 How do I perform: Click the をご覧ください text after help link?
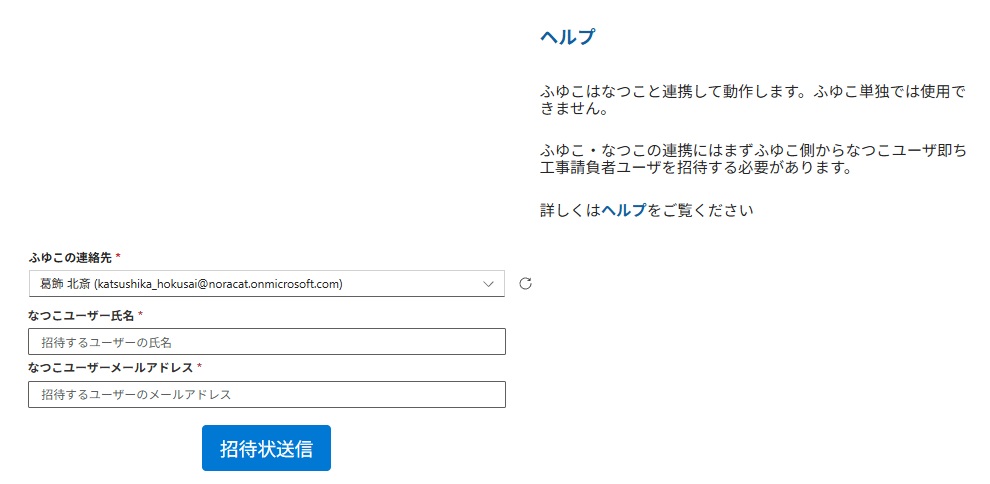700,211
